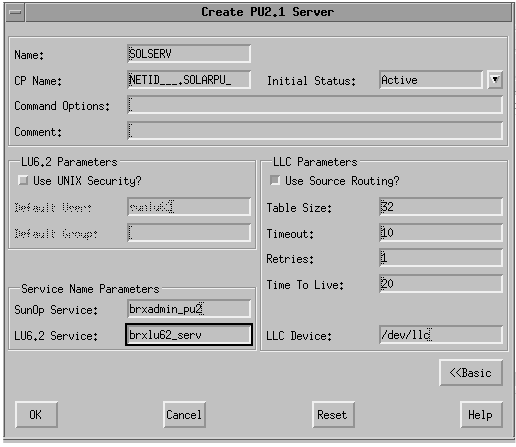Click the Timeout: label

290,234
